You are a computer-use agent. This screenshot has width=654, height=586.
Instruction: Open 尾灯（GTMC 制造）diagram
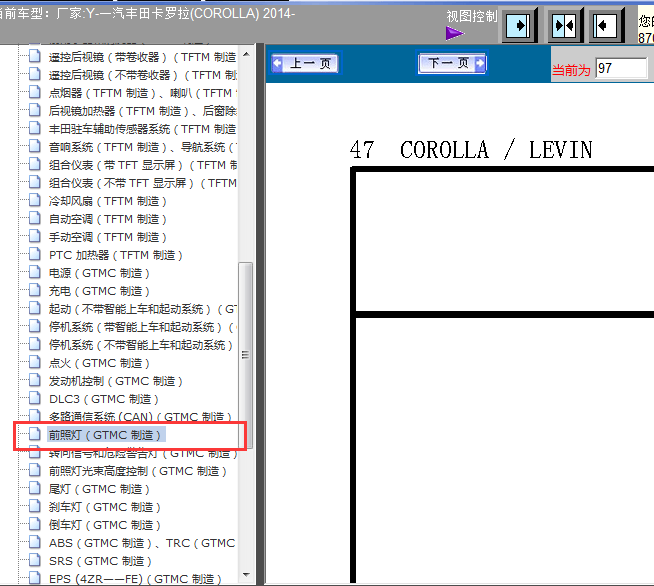tap(99, 489)
